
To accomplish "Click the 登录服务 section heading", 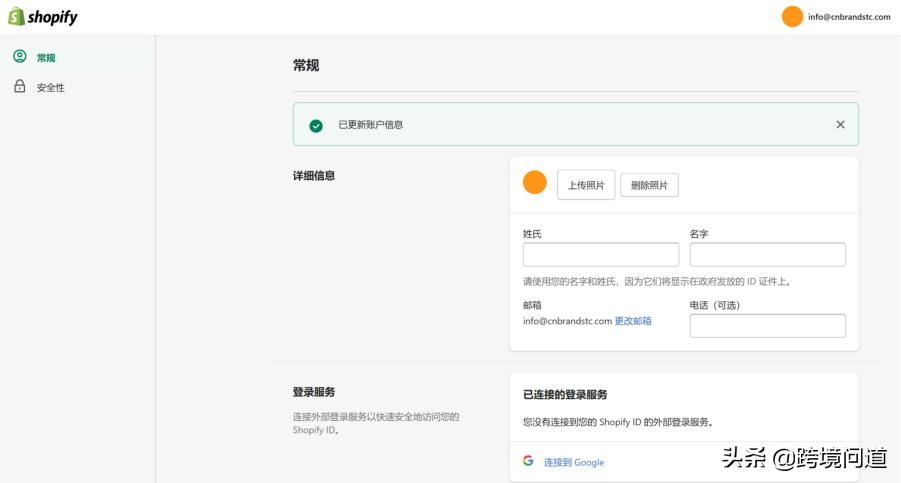I will [314, 392].
